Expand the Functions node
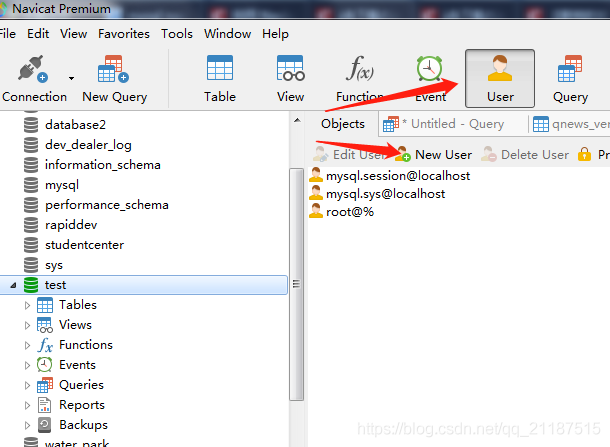The width and height of the screenshot is (610, 447). tap(27, 345)
